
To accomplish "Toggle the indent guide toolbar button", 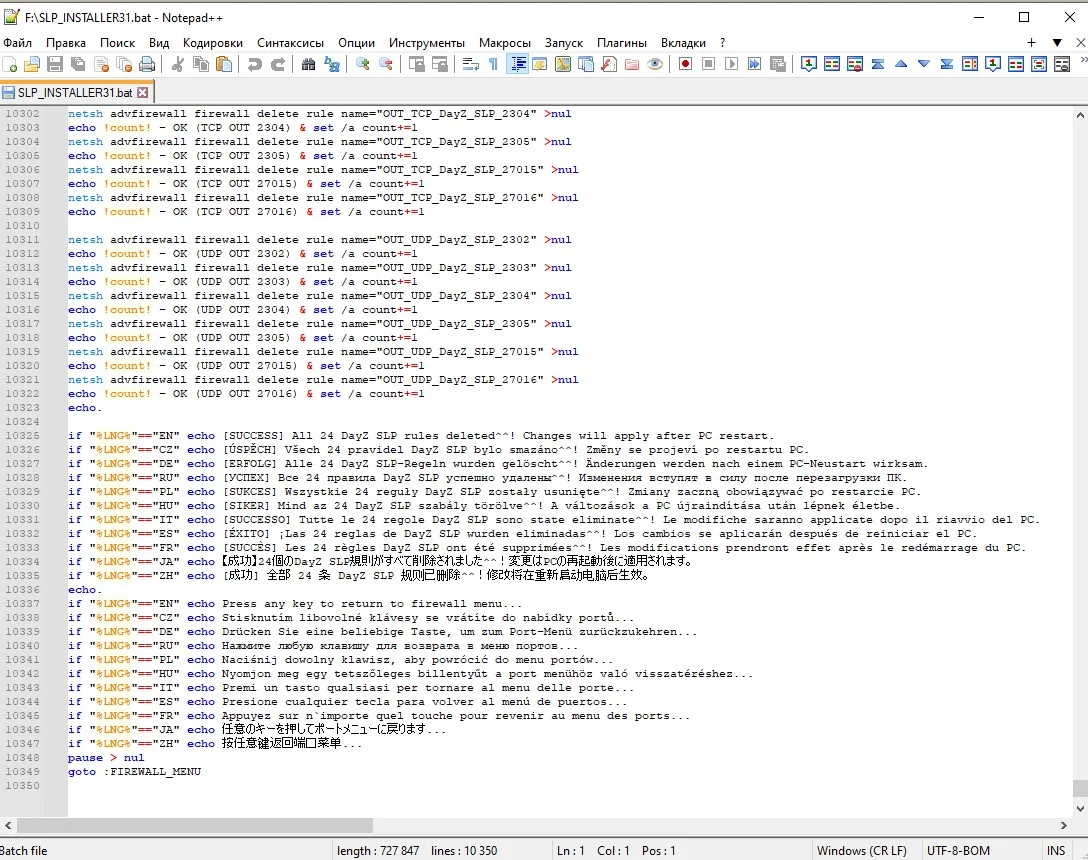I will (x=517, y=65).
